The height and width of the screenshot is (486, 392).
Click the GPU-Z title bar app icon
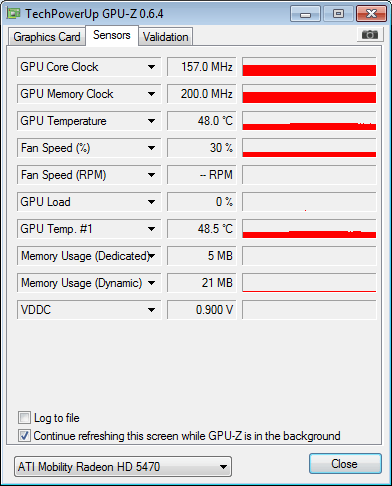point(14,14)
